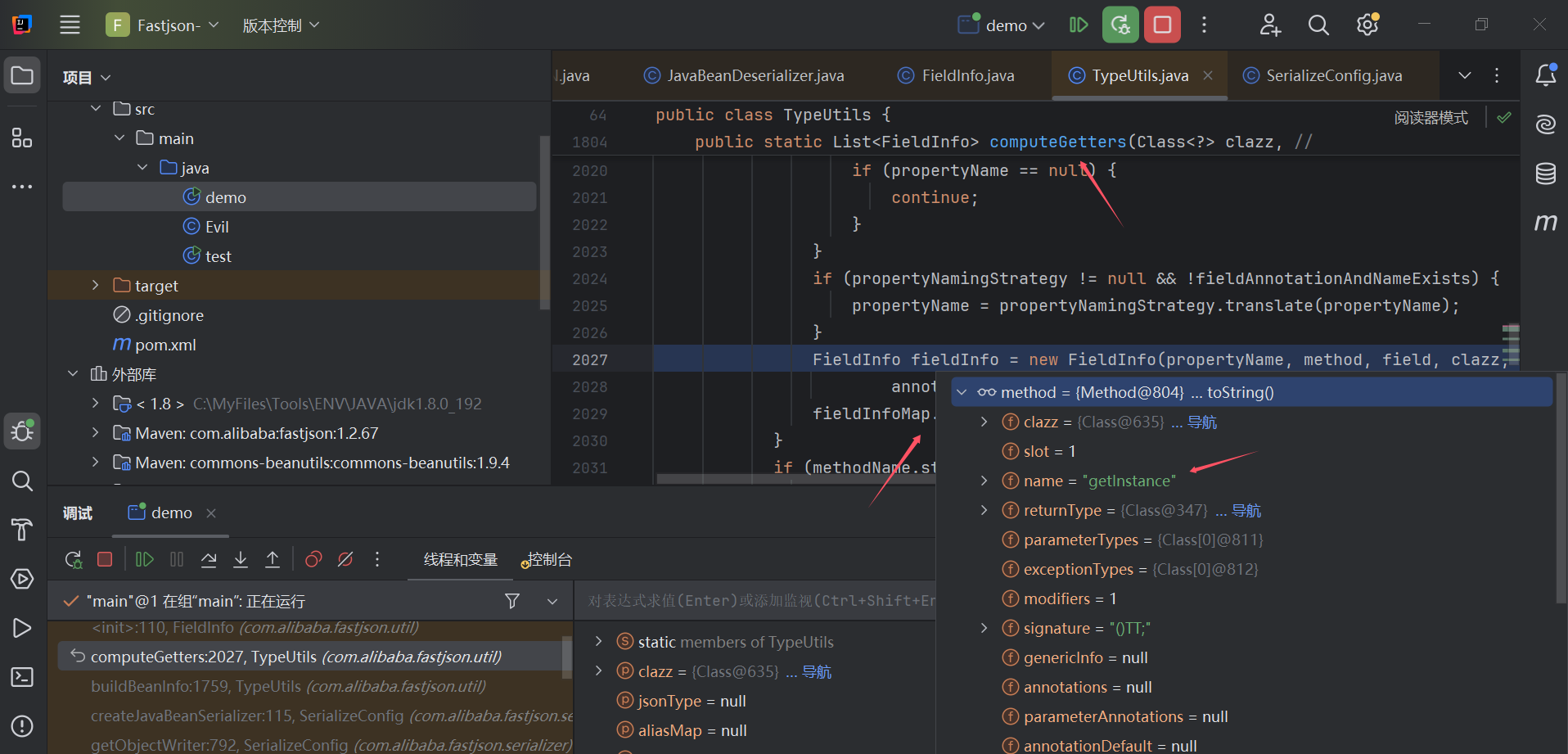Close the TypeUtils.java tab
Viewport: 1568px width, 754px height.
pos(1208,75)
